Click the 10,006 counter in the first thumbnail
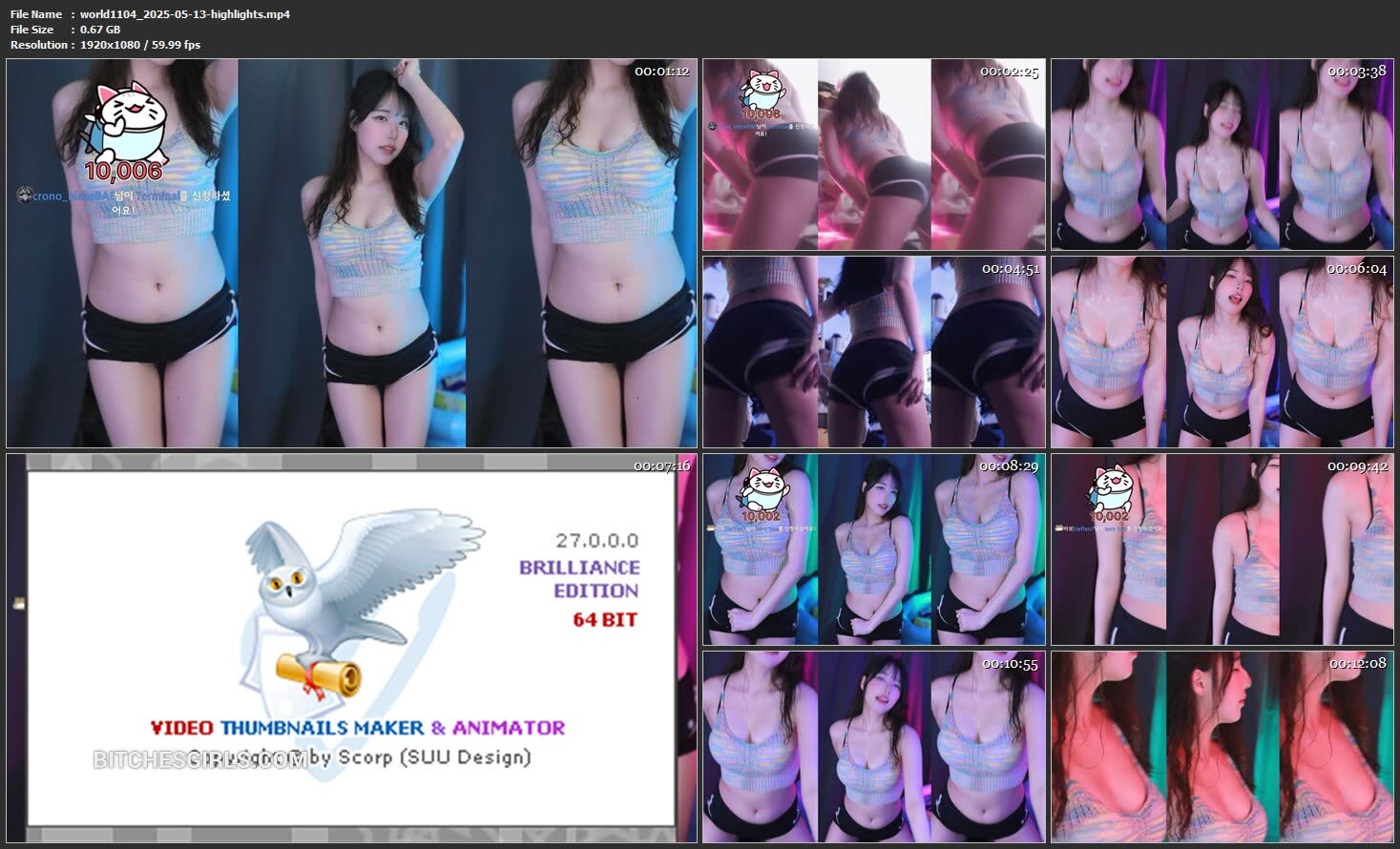 124,171
